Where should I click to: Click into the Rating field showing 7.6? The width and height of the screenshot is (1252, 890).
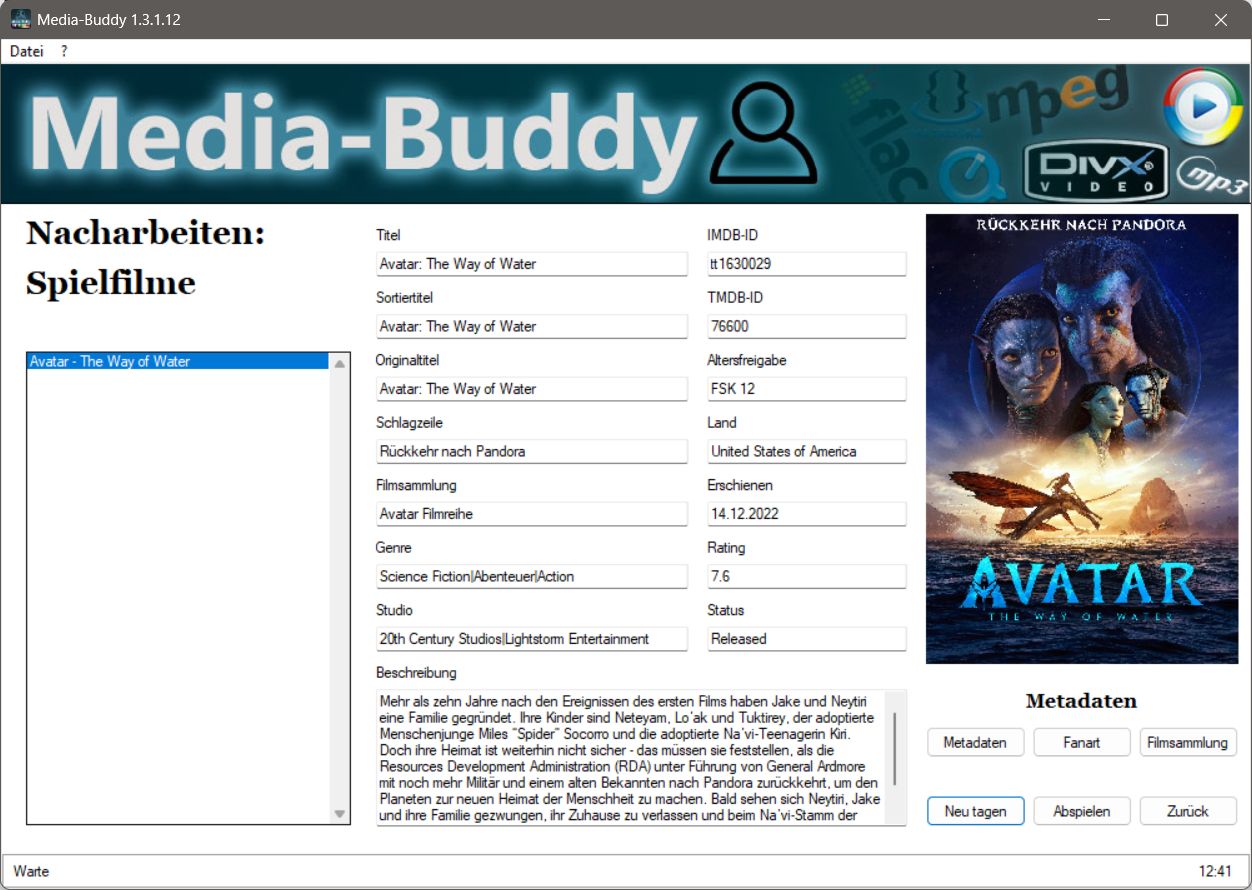[807, 576]
